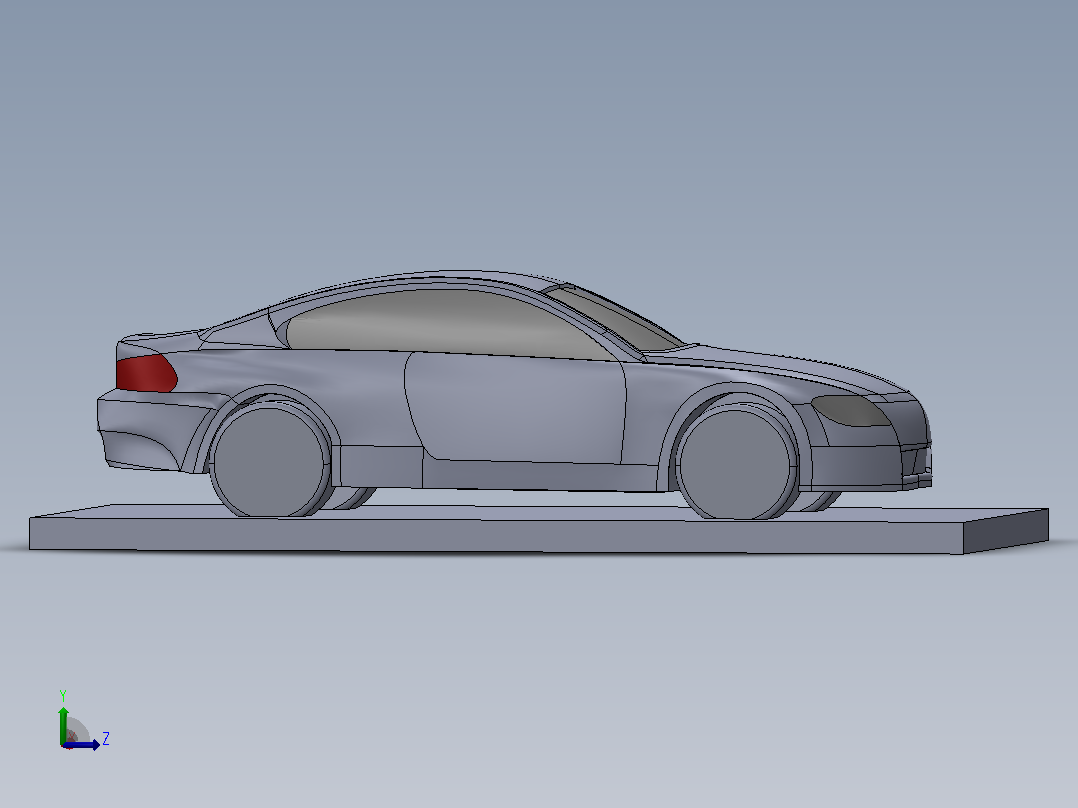Pick the rear wheel face

tap(269, 461)
